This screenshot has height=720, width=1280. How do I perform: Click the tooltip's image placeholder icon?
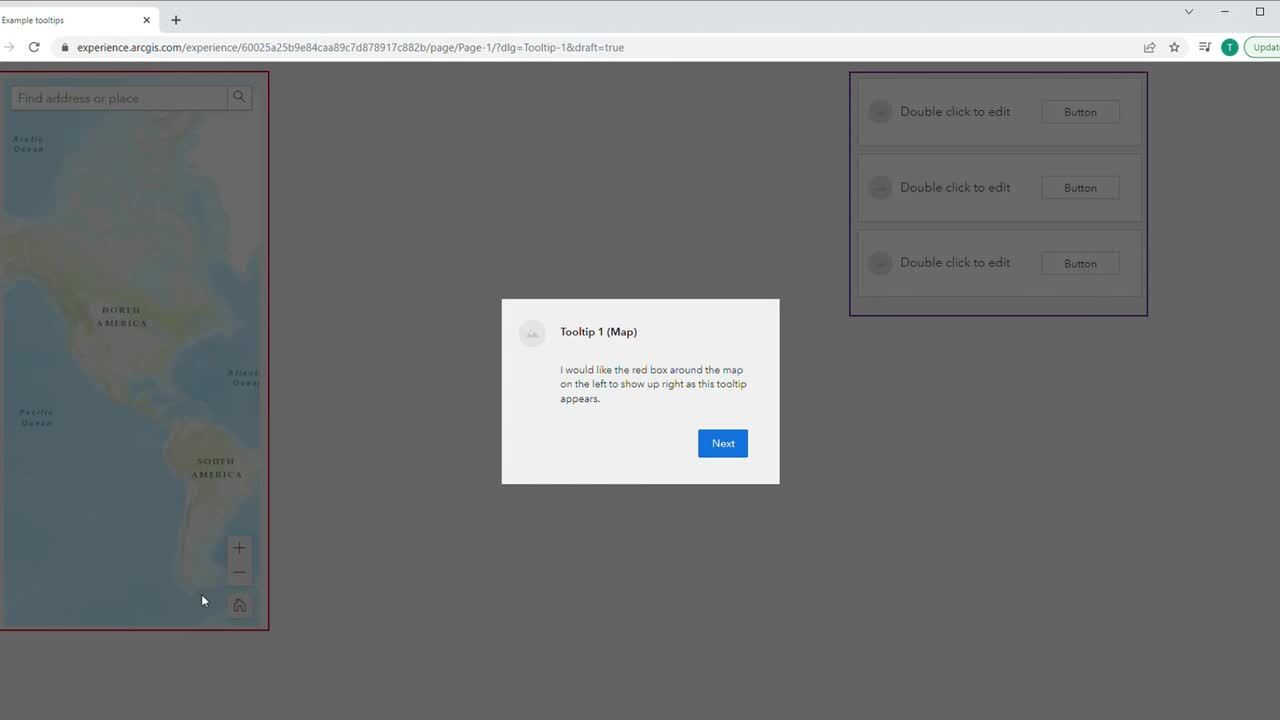pyautogui.click(x=532, y=334)
